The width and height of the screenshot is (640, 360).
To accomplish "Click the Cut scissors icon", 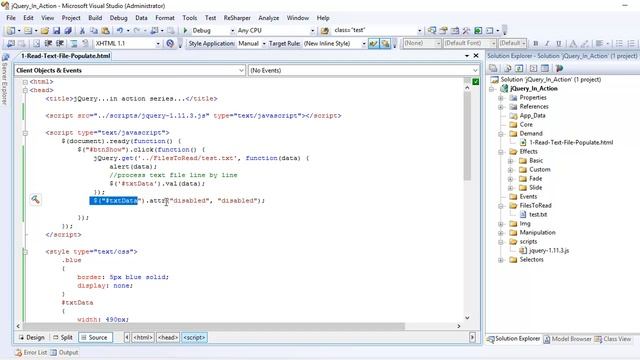I will click(82, 31).
